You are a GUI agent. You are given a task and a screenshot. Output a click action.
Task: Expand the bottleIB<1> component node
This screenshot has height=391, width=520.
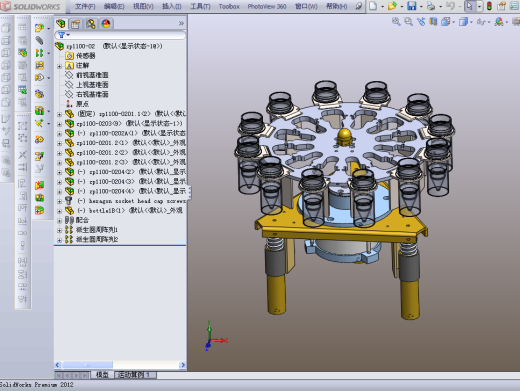(x=59, y=211)
